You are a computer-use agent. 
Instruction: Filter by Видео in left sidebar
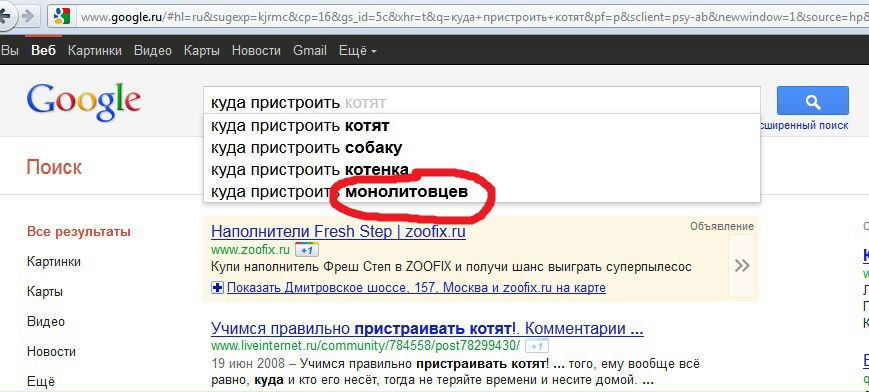coord(46,322)
